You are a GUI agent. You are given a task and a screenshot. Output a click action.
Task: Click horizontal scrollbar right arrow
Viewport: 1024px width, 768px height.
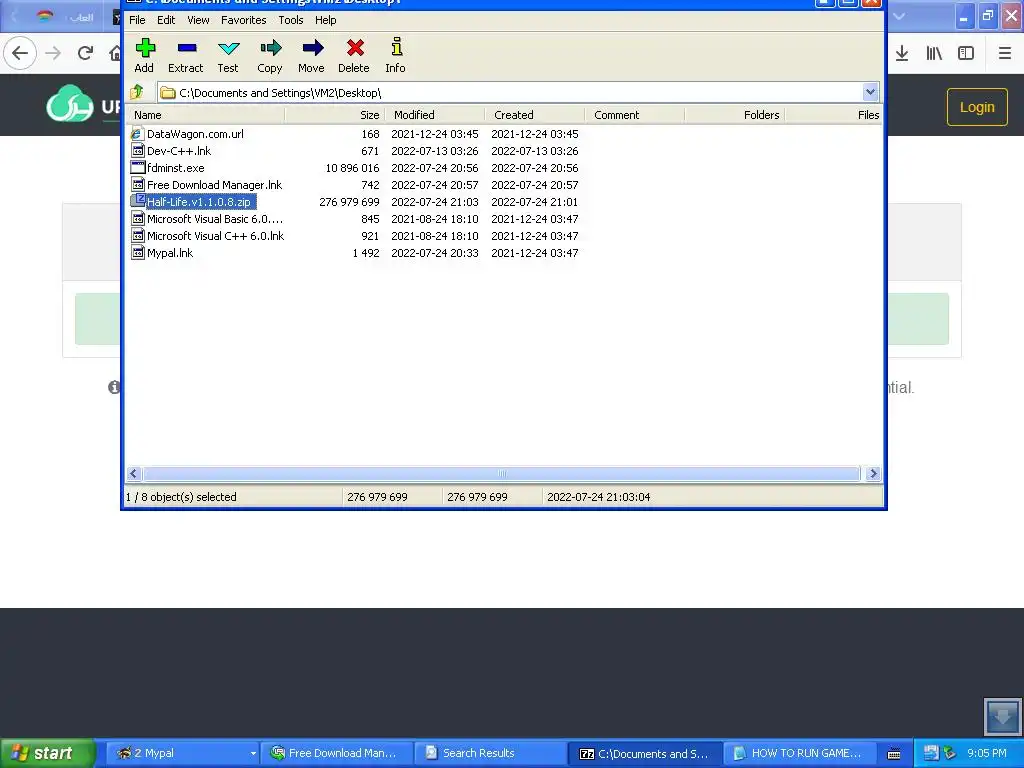point(873,473)
